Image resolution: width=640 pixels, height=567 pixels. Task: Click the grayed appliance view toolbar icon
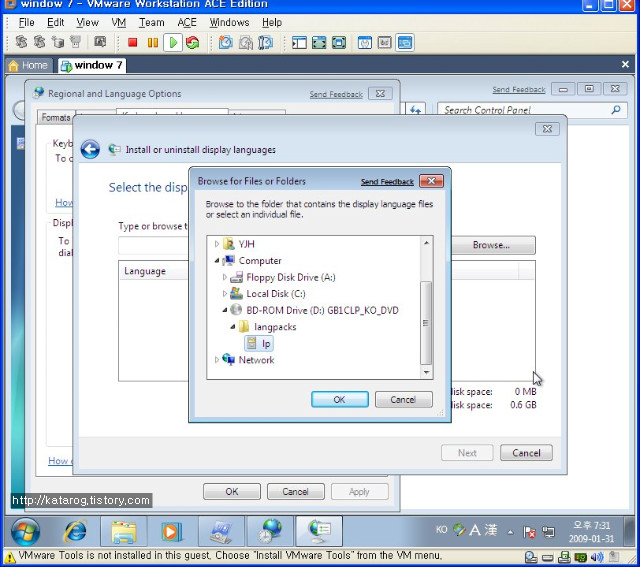(x=384, y=42)
